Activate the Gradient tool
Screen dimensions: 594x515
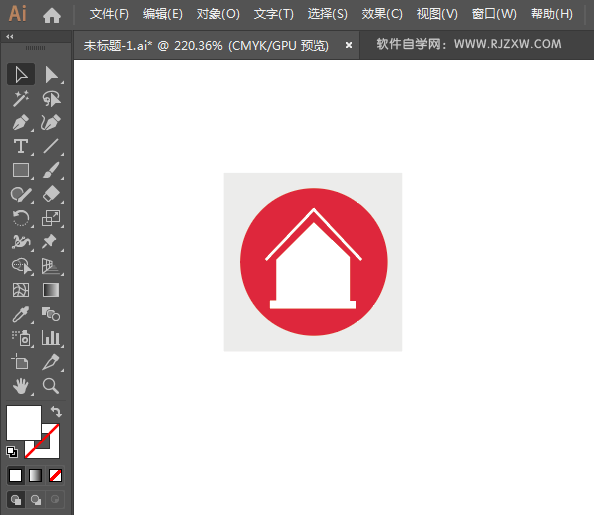tap(51, 290)
